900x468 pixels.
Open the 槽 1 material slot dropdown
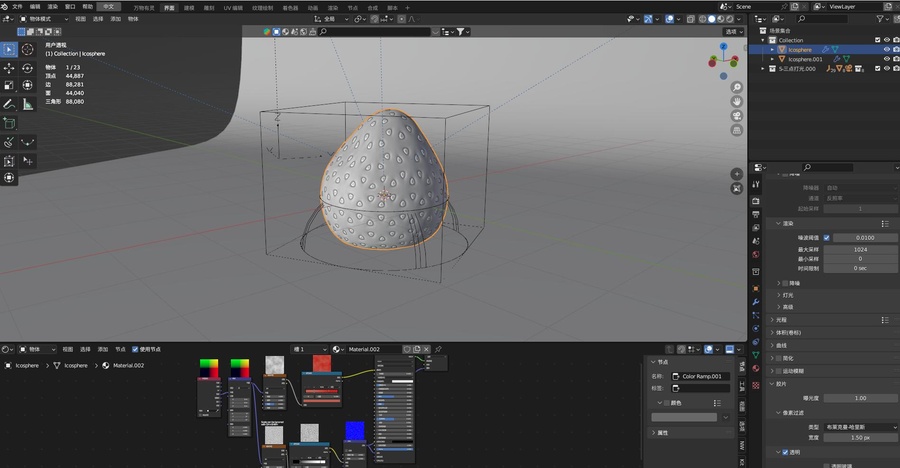click(x=309, y=349)
